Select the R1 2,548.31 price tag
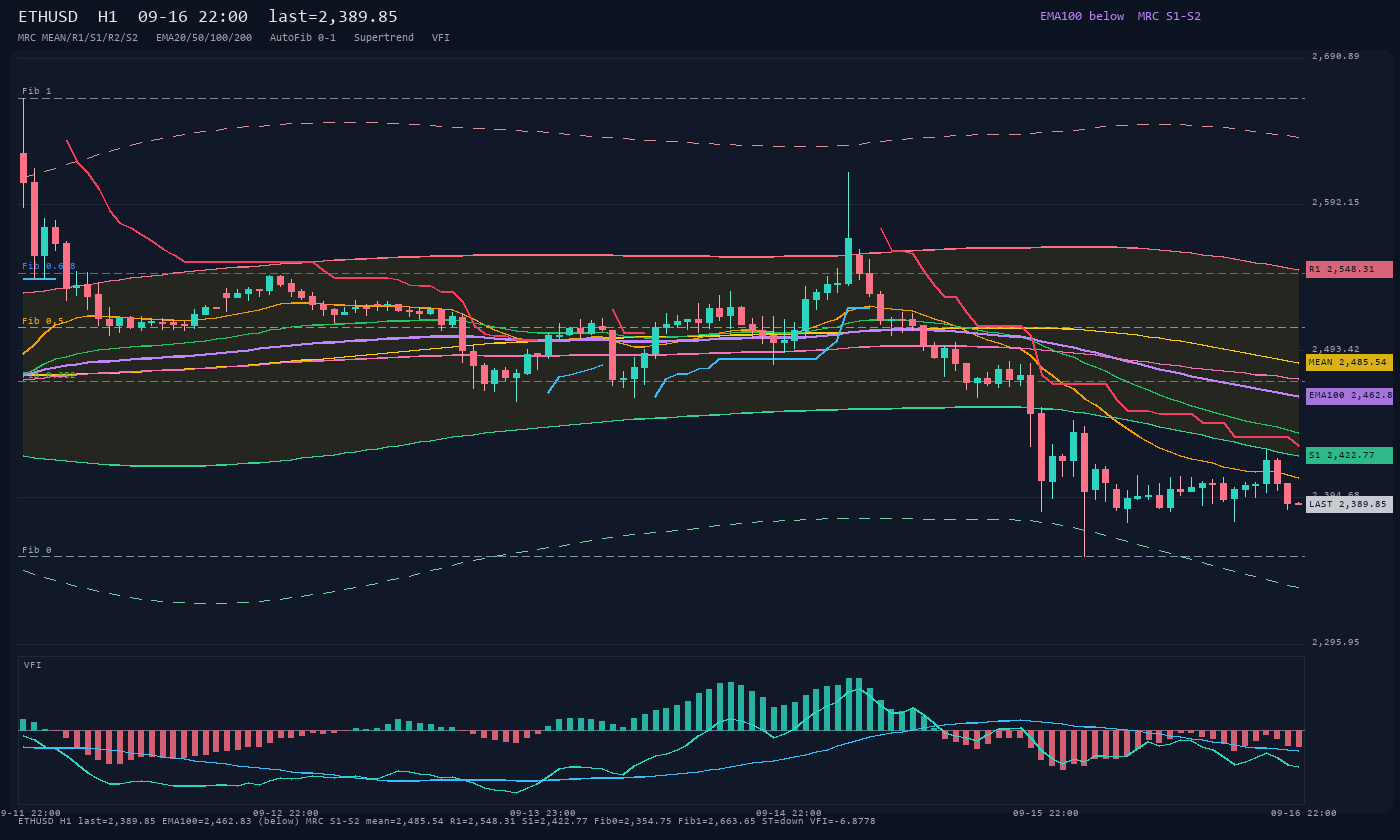 [x=1349, y=269]
